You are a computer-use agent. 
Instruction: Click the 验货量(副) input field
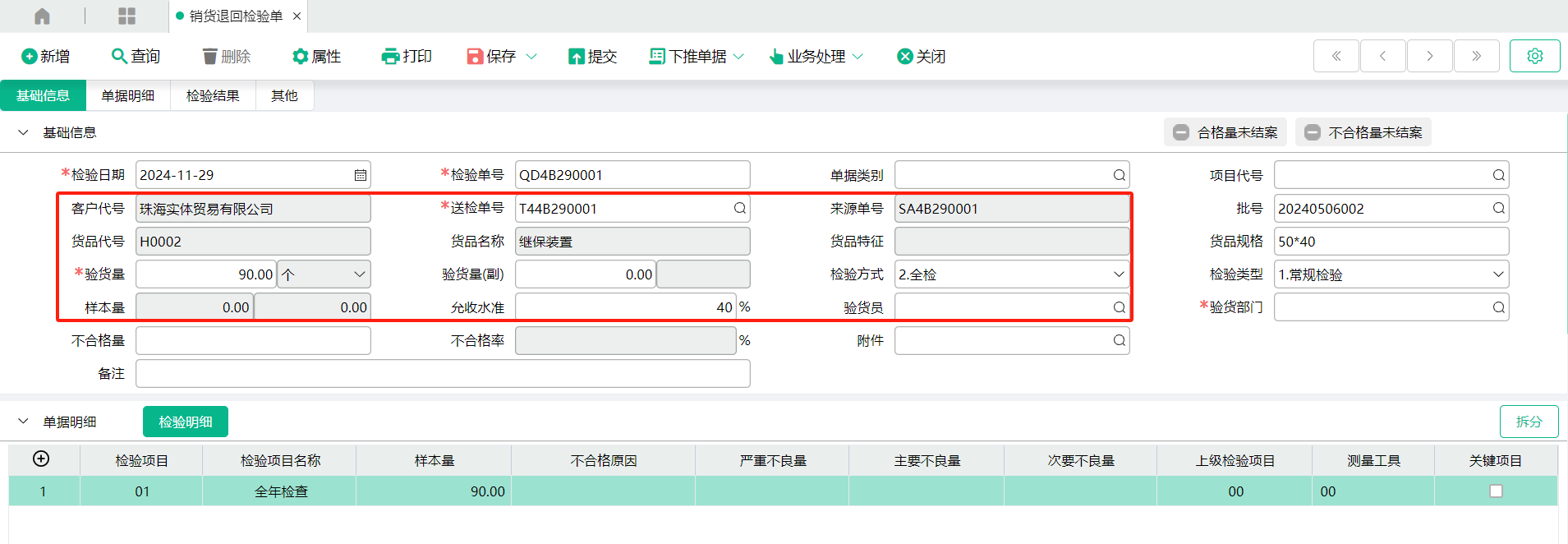tap(586, 274)
